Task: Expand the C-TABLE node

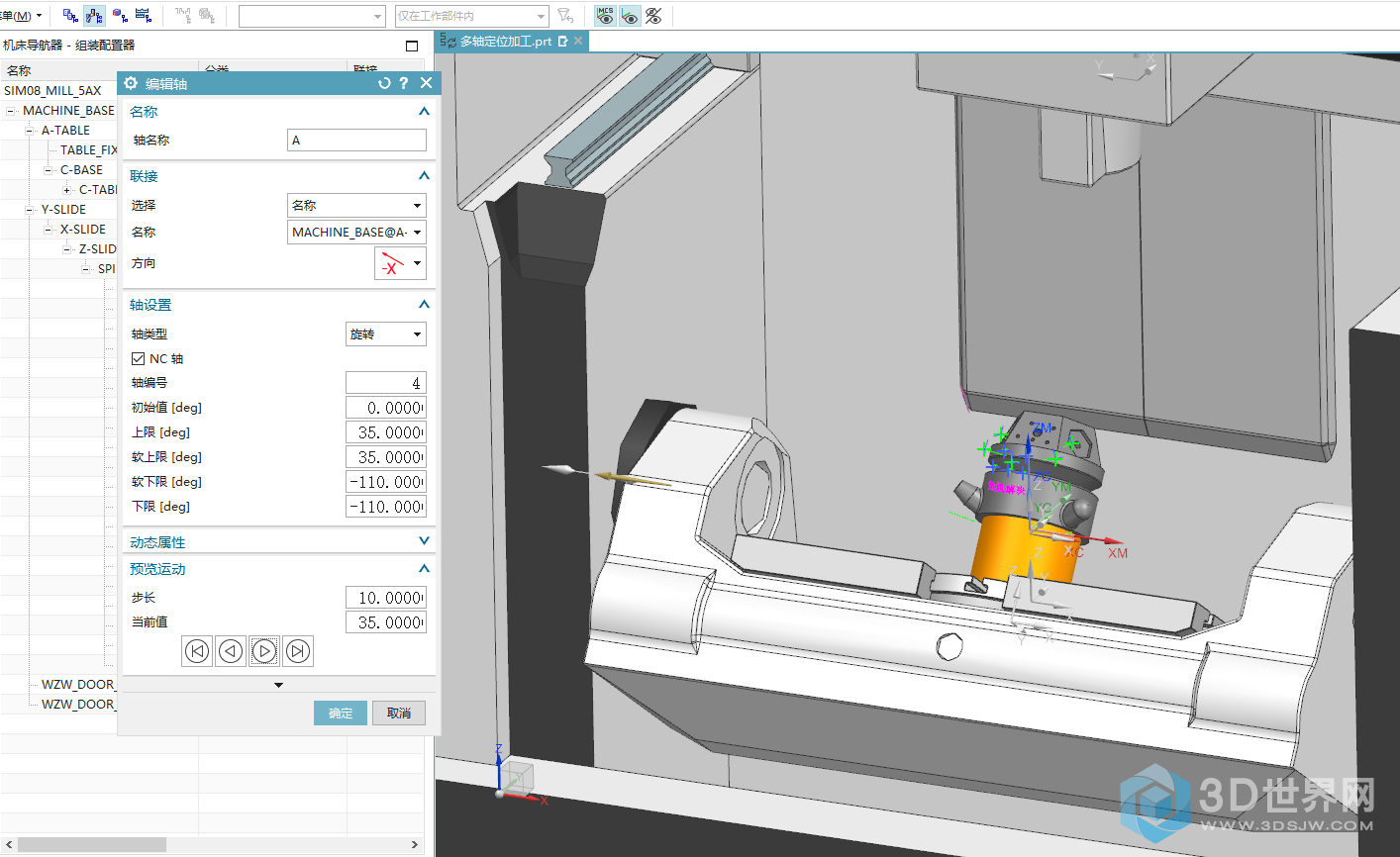Action: (67, 190)
